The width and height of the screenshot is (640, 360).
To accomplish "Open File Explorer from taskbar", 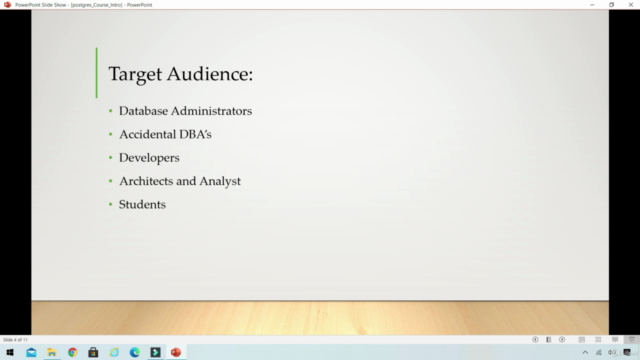I will [52, 352].
